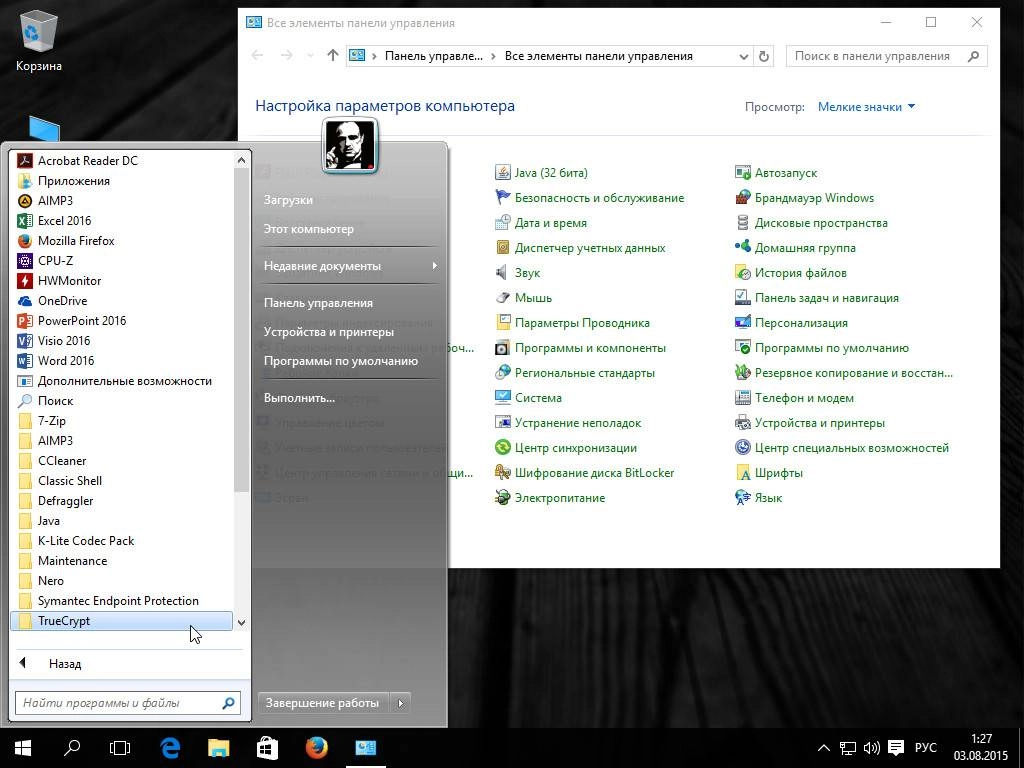Viewport: 1024px width, 768px height.
Task: Open Электропитание settings
Action: pos(550,498)
